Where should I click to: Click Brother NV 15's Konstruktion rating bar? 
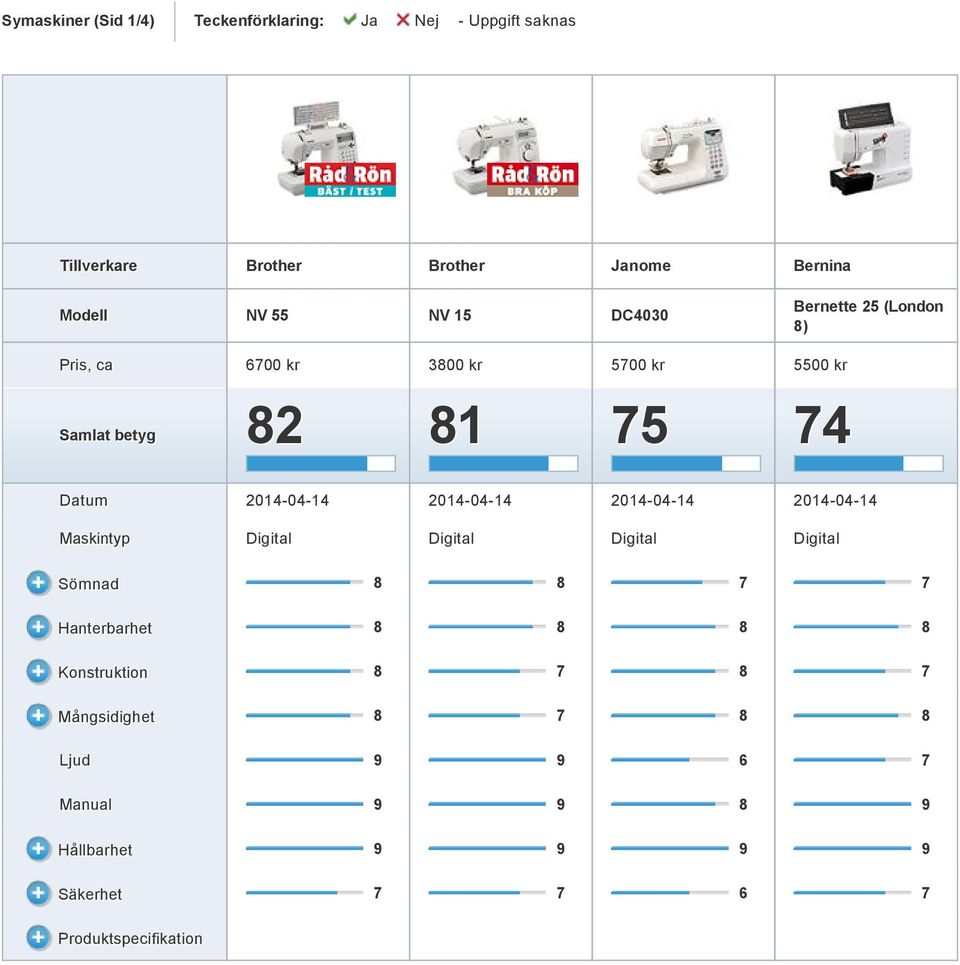(x=487, y=671)
